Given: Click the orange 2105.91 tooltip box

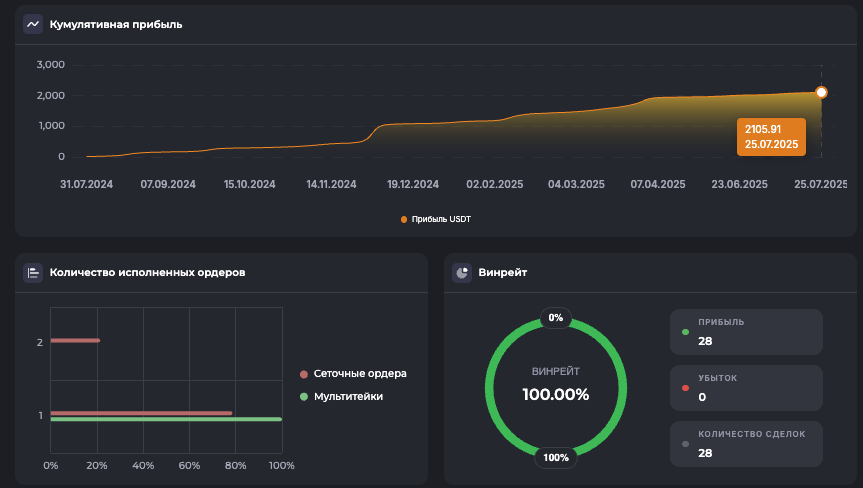Looking at the screenshot, I should [770, 136].
